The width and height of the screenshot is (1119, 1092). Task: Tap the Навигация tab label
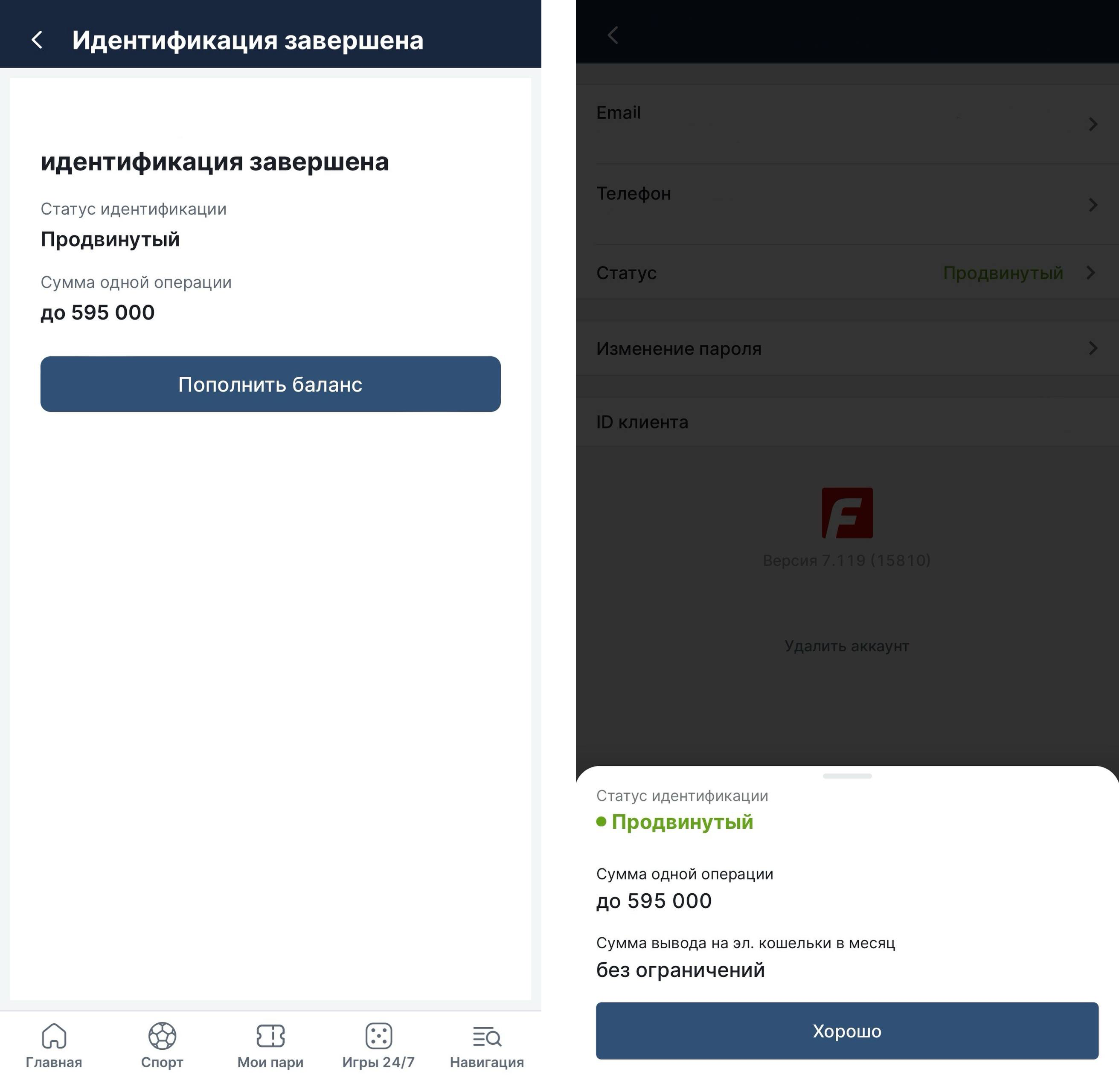pos(487,1062)
